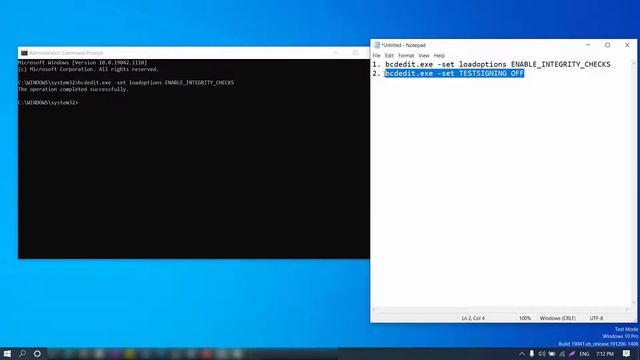Open the Action Center notifications icon
This screenshot has width=640, height=360.
[x=627, y=353]
